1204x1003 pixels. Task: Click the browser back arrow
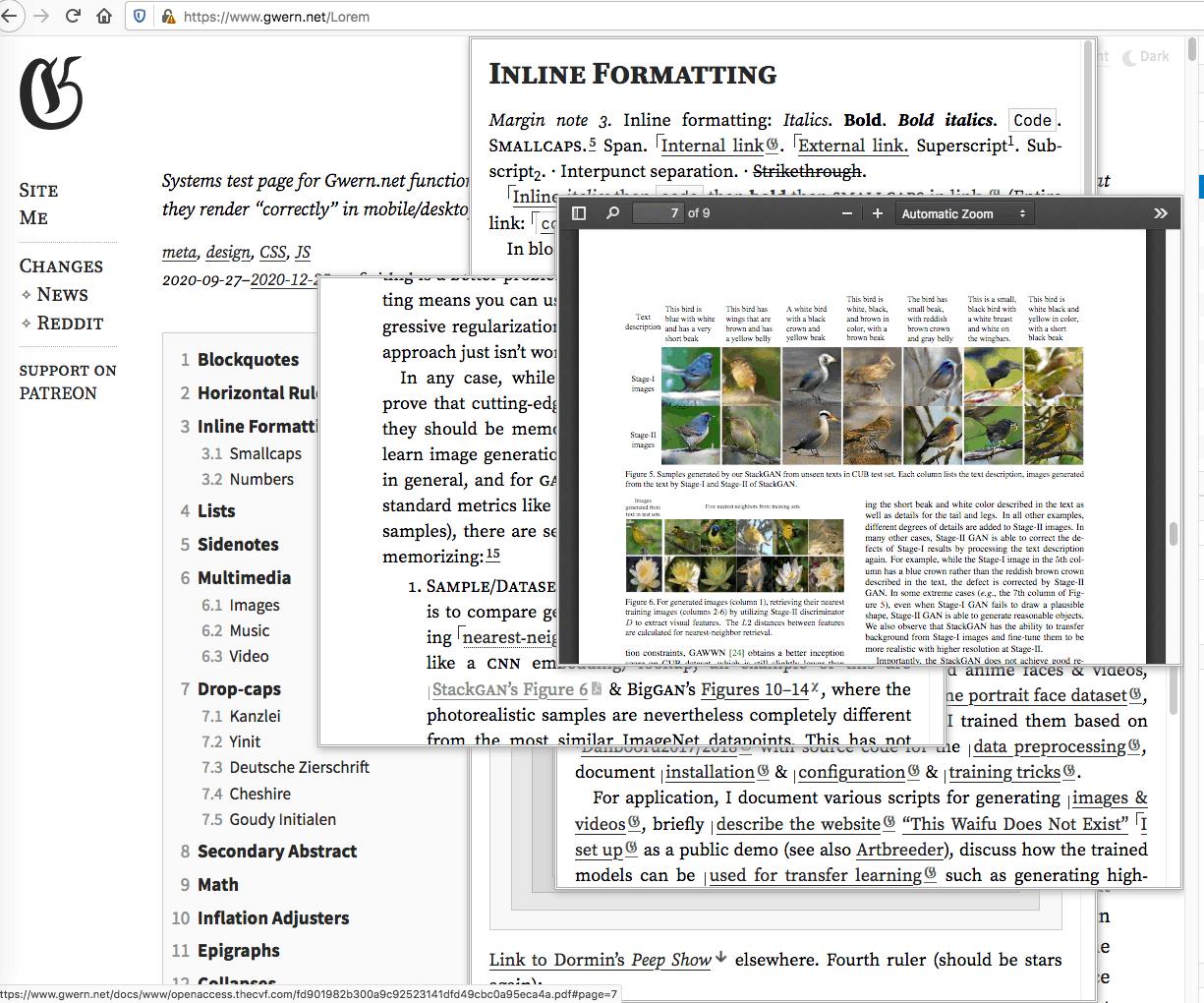(x=10, y=16)
